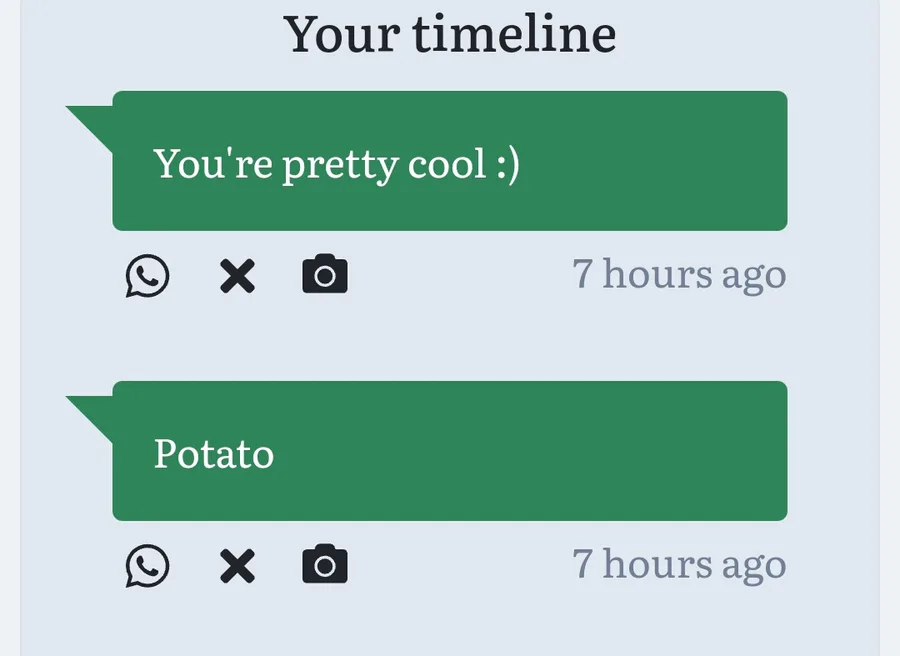Share the "Potato" message via WhatsApp icon

tap(148, 565)
